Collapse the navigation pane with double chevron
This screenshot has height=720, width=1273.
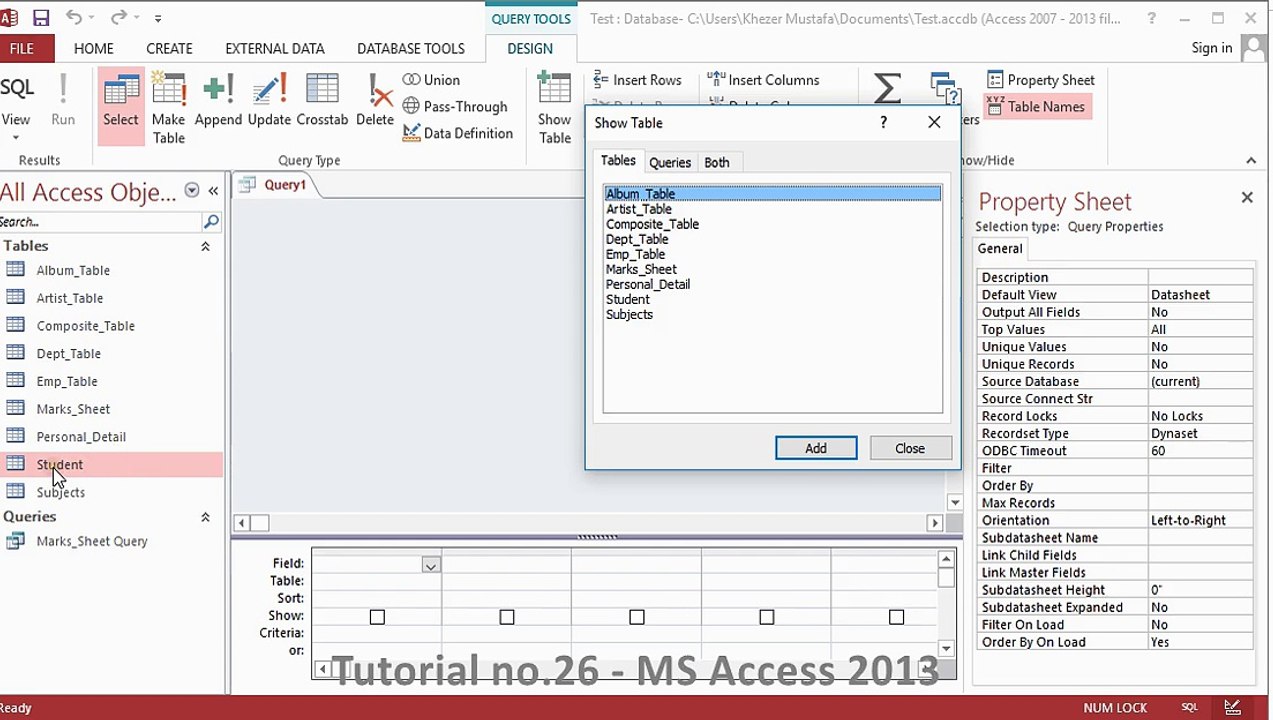coord(213,191)
